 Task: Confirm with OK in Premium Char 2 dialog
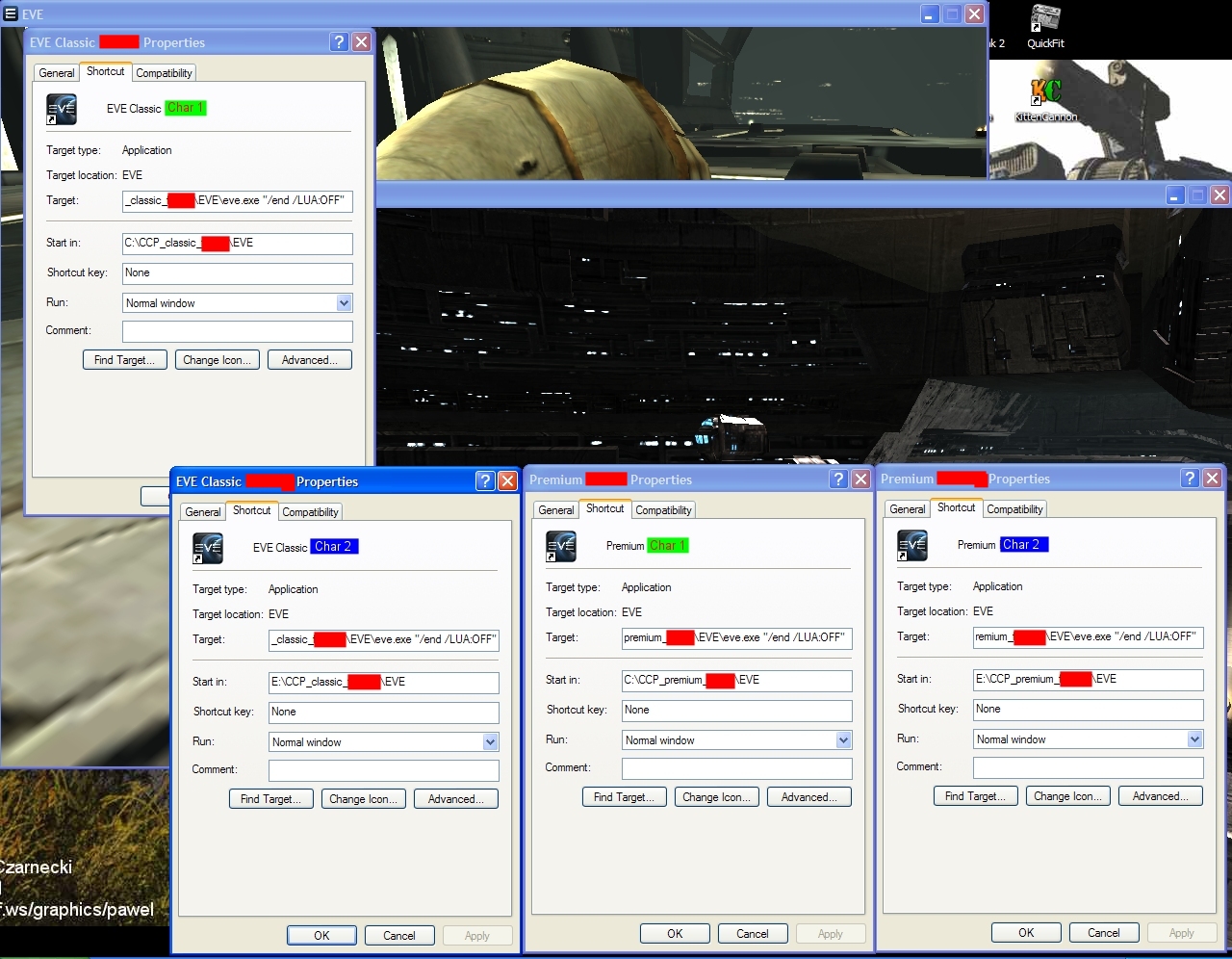(1026, 933)
